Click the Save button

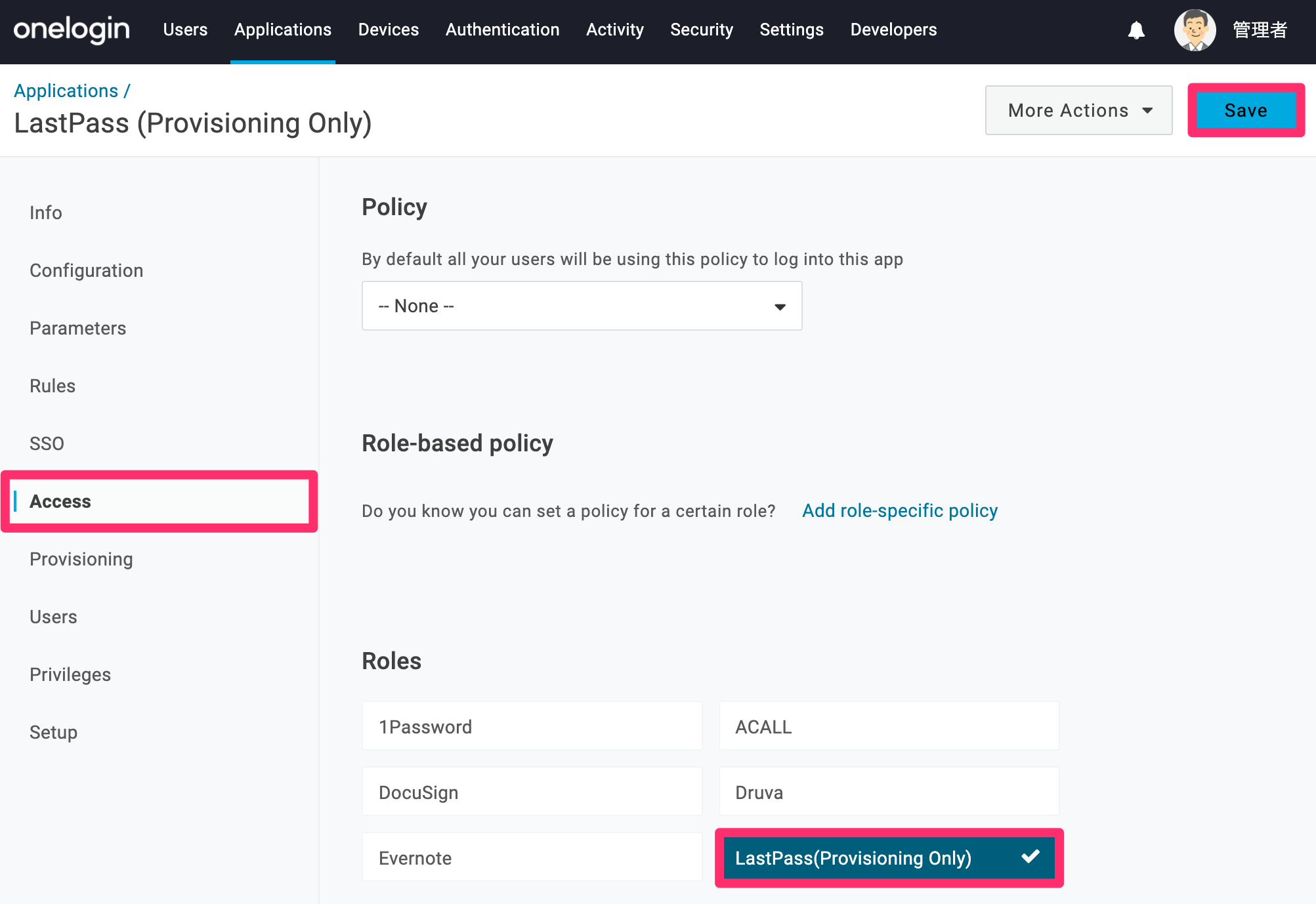click(x=1246, y=110)
